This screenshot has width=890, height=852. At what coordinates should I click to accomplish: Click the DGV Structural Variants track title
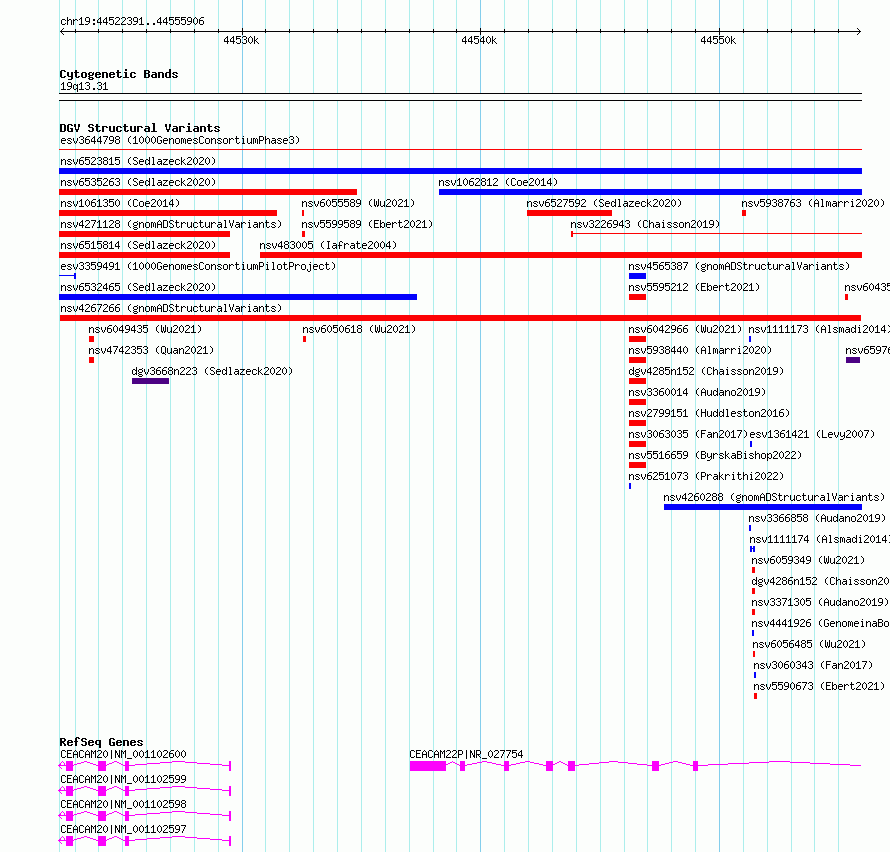140,128
